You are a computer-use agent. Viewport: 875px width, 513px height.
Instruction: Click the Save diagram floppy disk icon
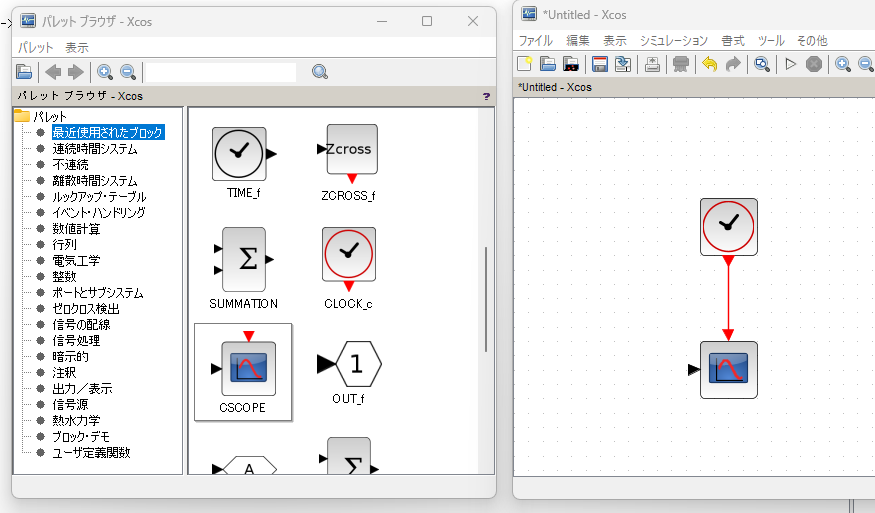coord(600,64)
